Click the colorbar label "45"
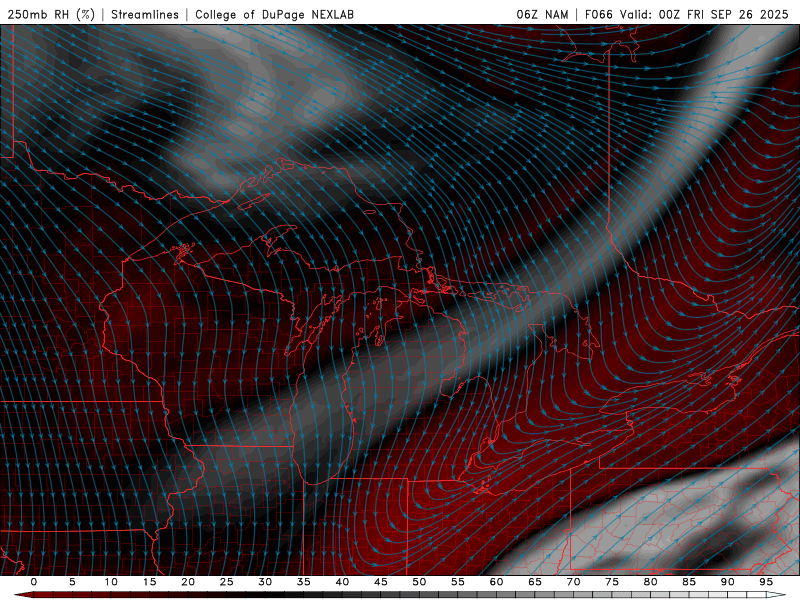 tap(381, 582)
